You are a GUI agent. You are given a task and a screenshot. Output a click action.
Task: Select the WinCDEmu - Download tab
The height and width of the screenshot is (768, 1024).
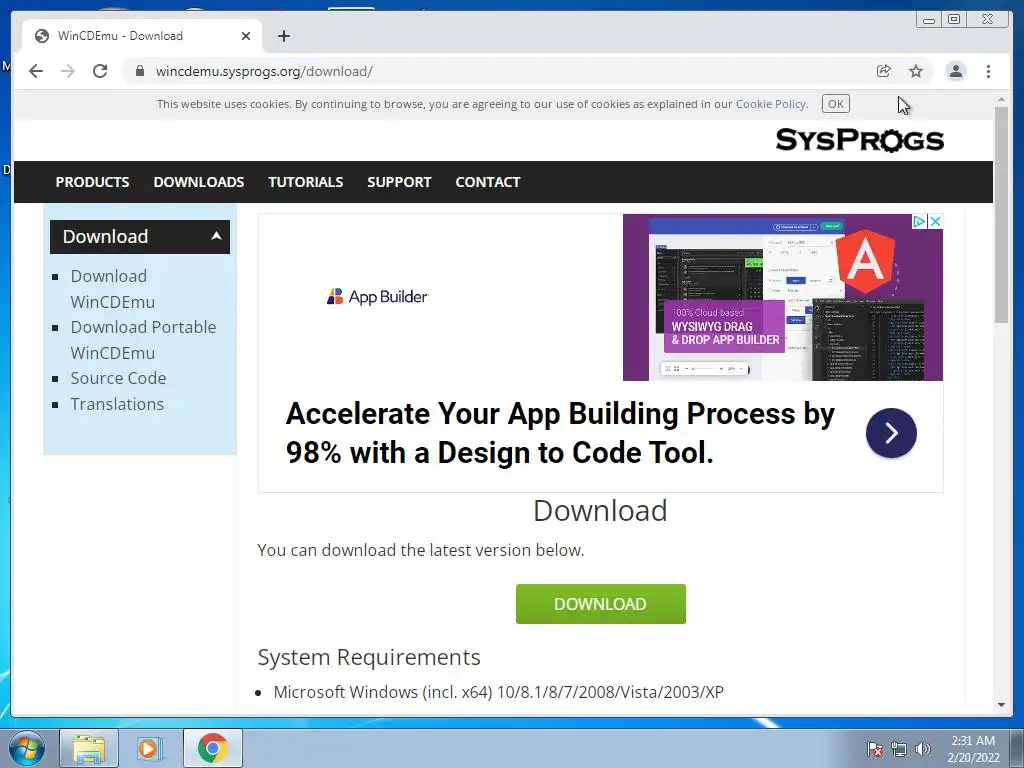[142, 36]
